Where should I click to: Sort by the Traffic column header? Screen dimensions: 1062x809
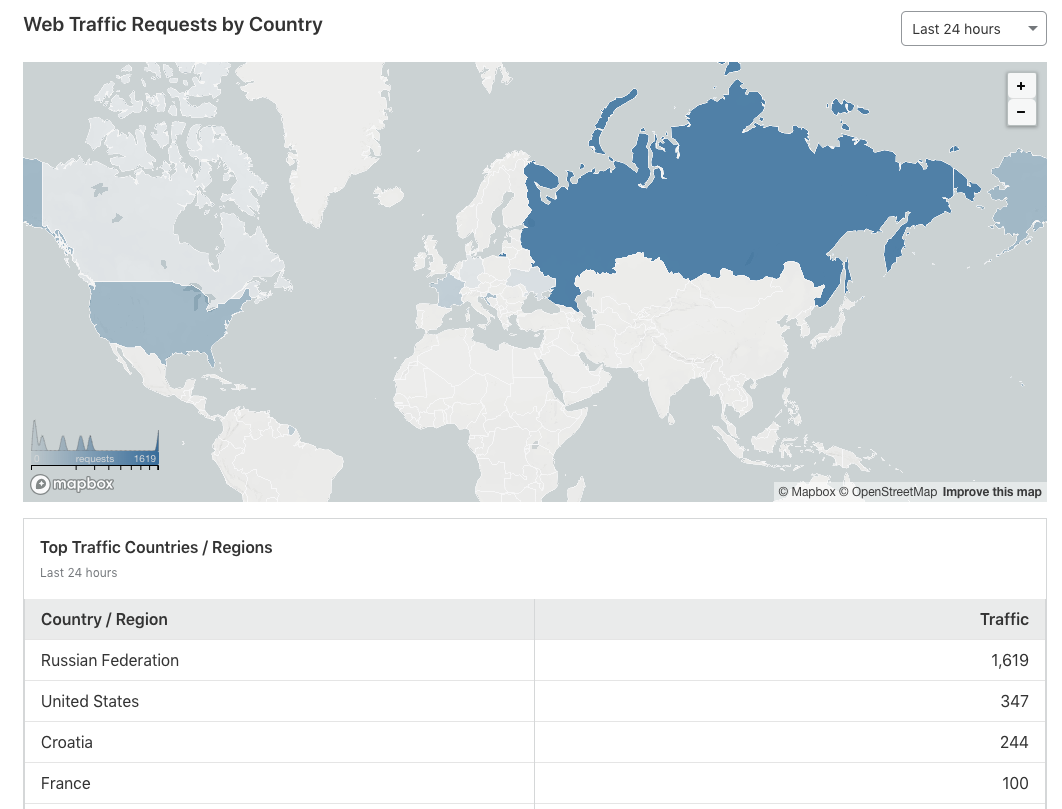point(1004,620)
